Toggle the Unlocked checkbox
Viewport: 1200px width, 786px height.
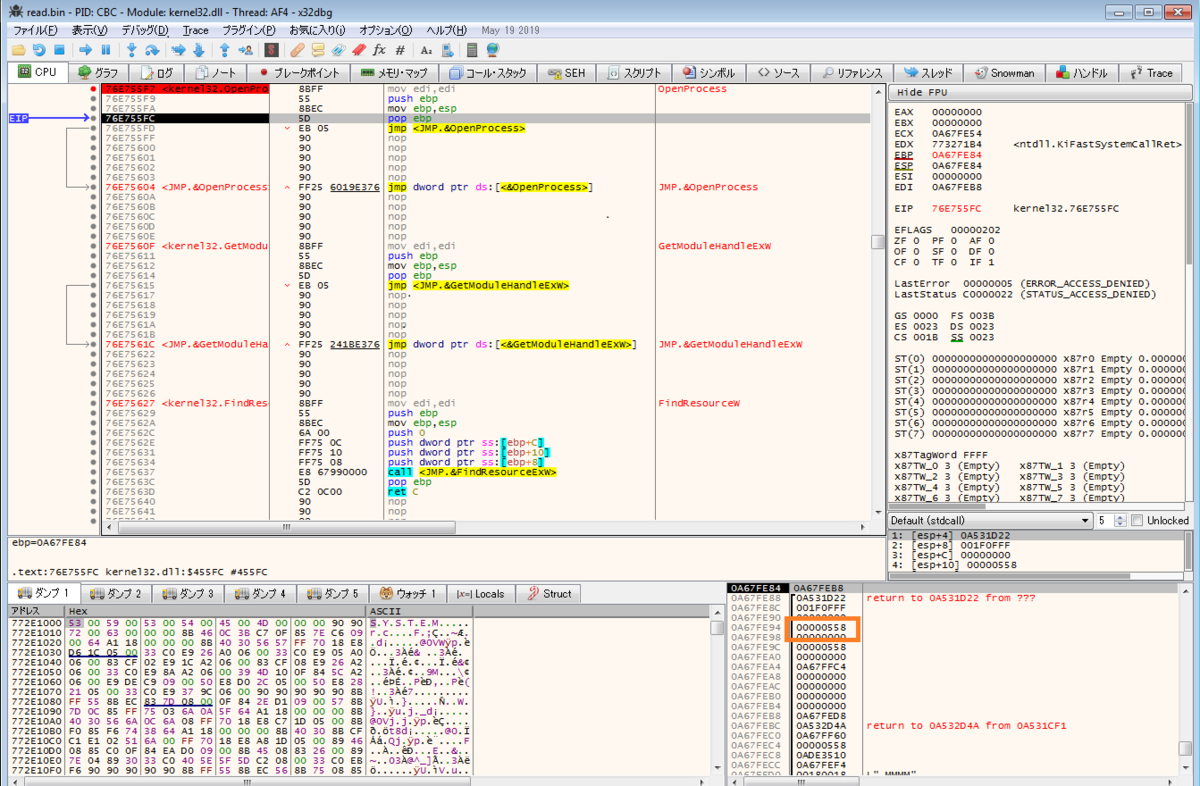point(1136,521)
